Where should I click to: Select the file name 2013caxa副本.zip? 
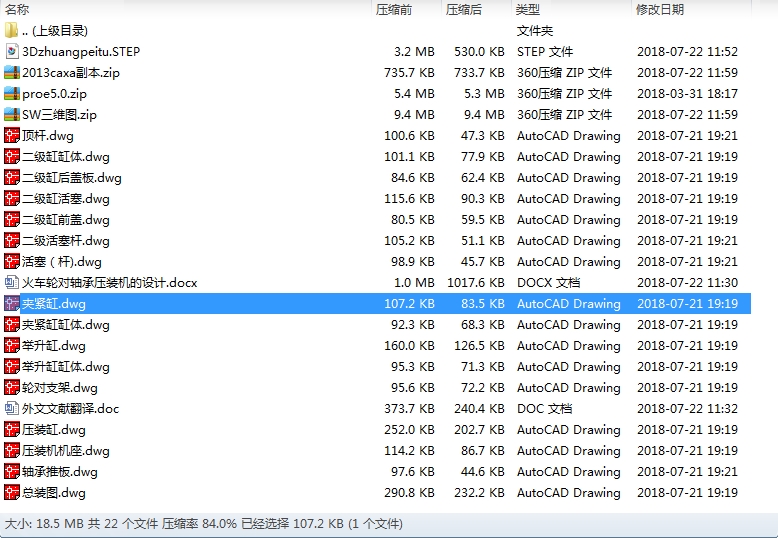pos(71,73)
